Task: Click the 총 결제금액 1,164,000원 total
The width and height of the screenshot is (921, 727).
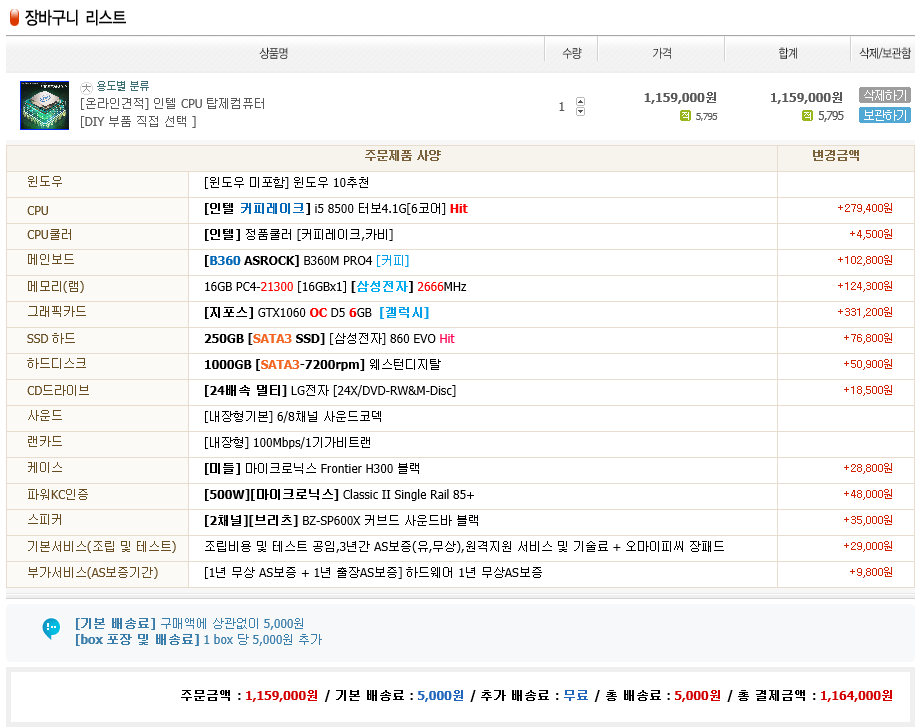Action: coord(815,696)
